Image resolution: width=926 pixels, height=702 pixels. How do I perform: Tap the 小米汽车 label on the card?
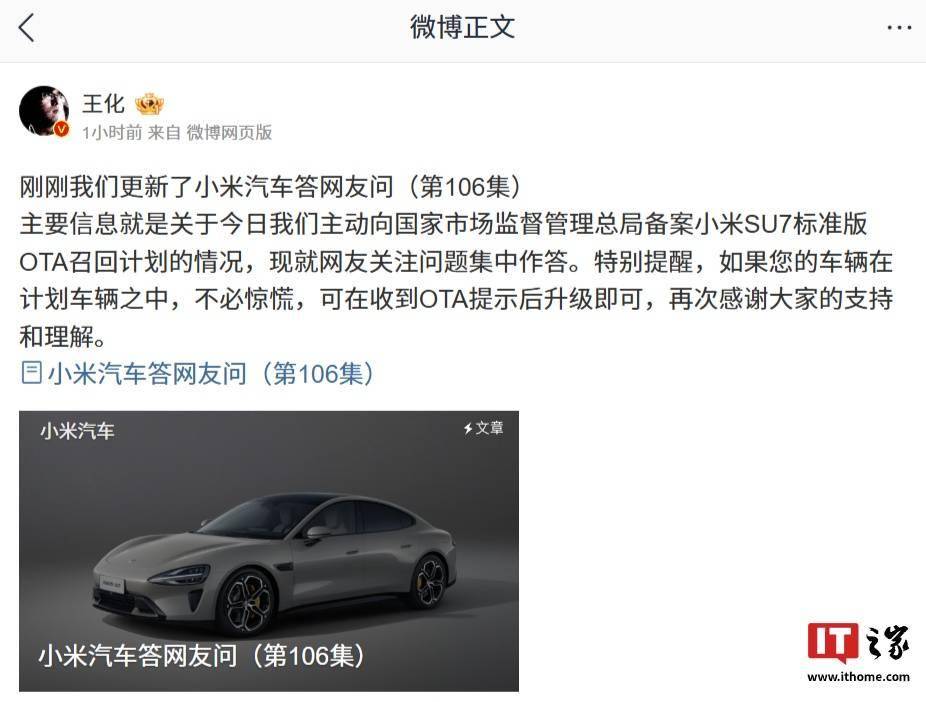77,431
